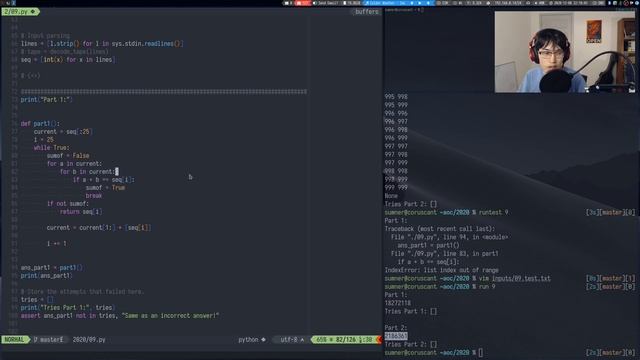Image resolution: width=640 pixels, height=360 pixels.
Task: Click the if not sumof: line
Action: [67, 204]
